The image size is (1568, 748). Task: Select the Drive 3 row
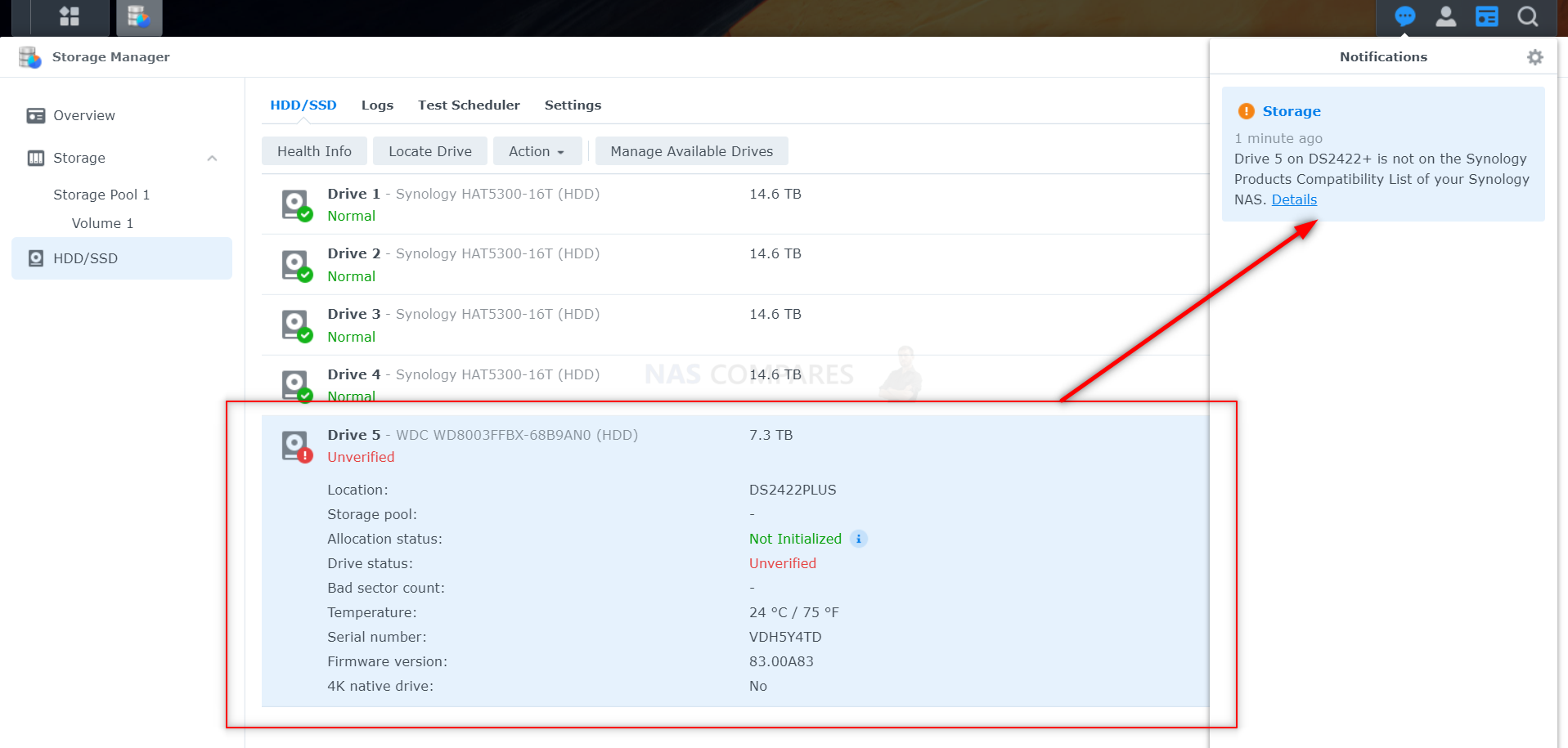pos(735,325)
